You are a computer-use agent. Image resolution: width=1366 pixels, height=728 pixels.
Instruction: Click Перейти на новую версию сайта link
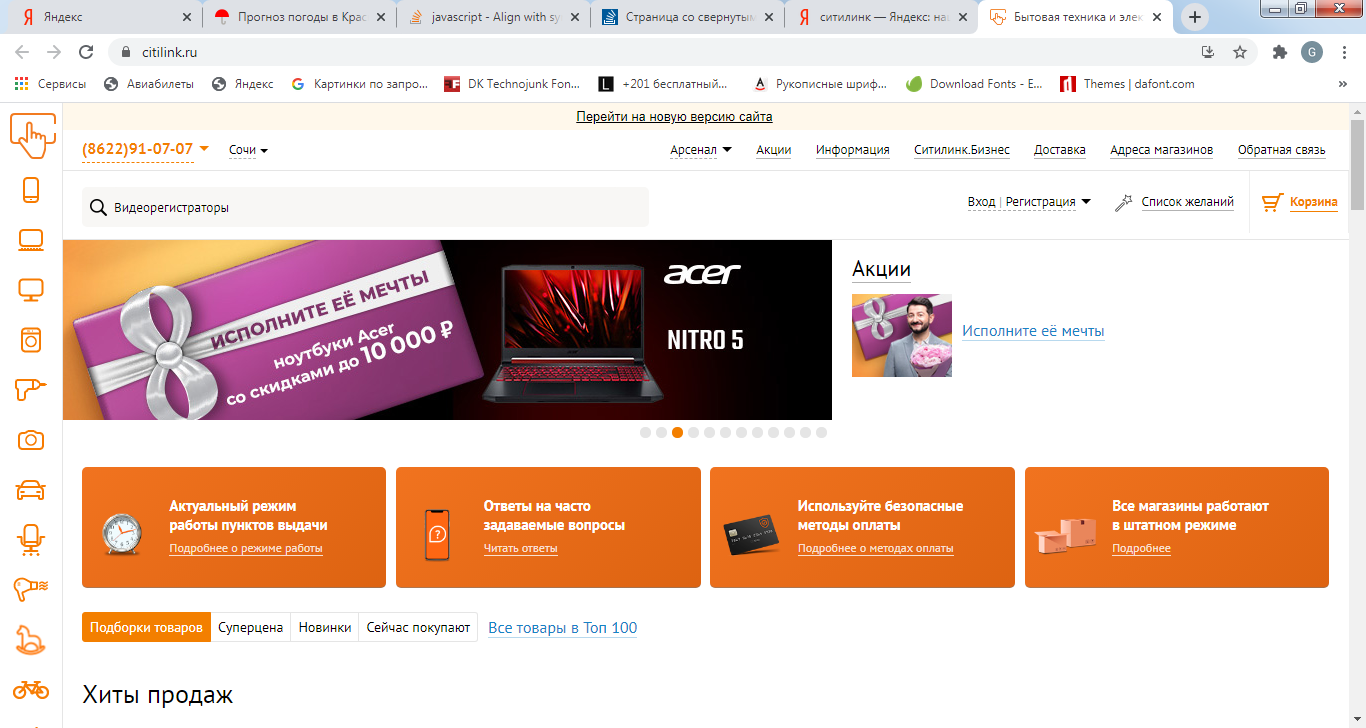(674, 117)
